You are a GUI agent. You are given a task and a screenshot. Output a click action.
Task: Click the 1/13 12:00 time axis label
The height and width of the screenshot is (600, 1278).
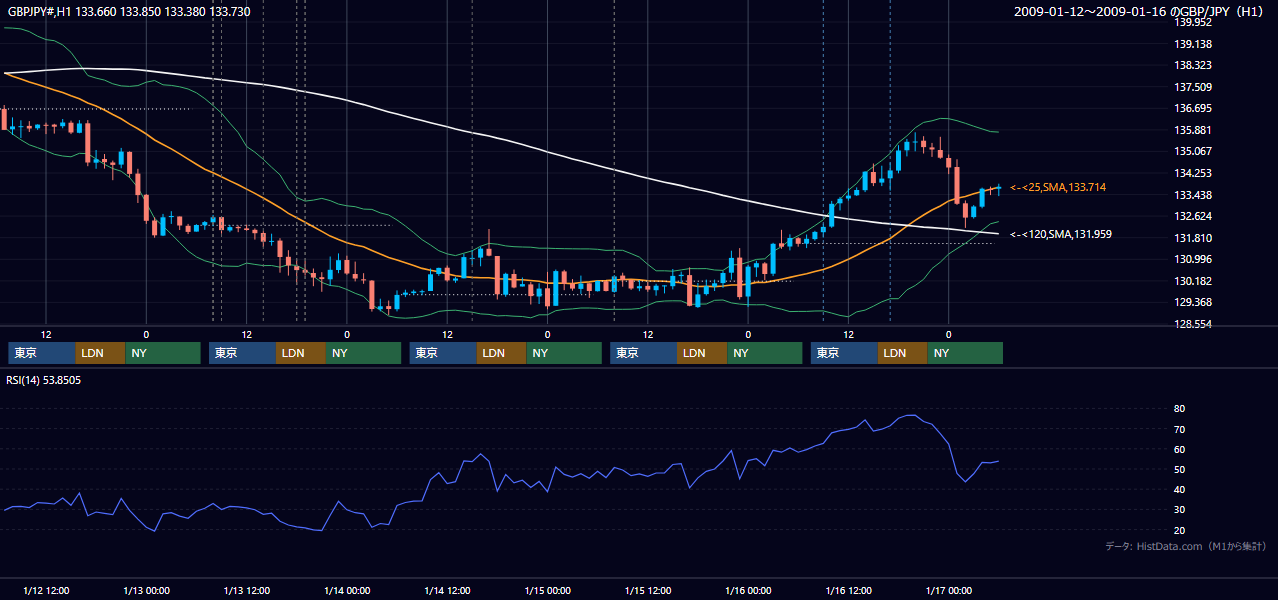247,590
